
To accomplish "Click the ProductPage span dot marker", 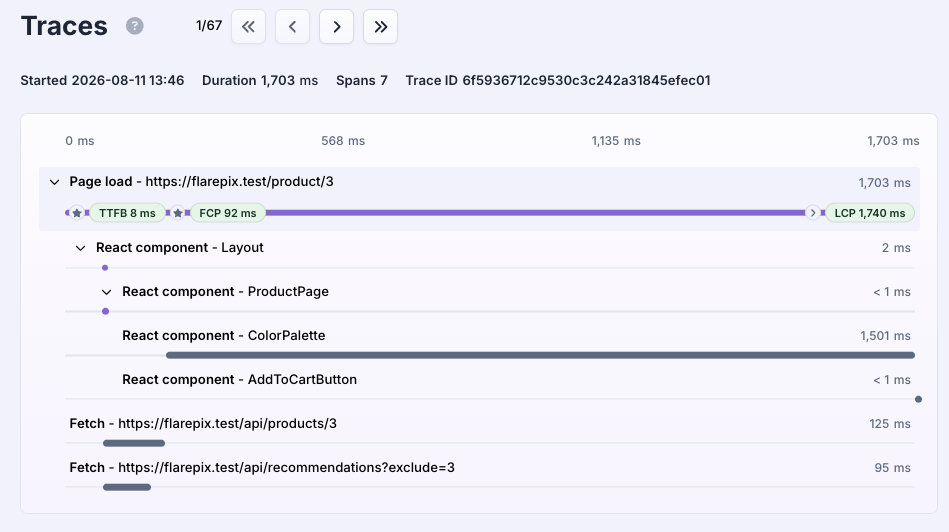I will pyautogui.click(x=105, y=311).
